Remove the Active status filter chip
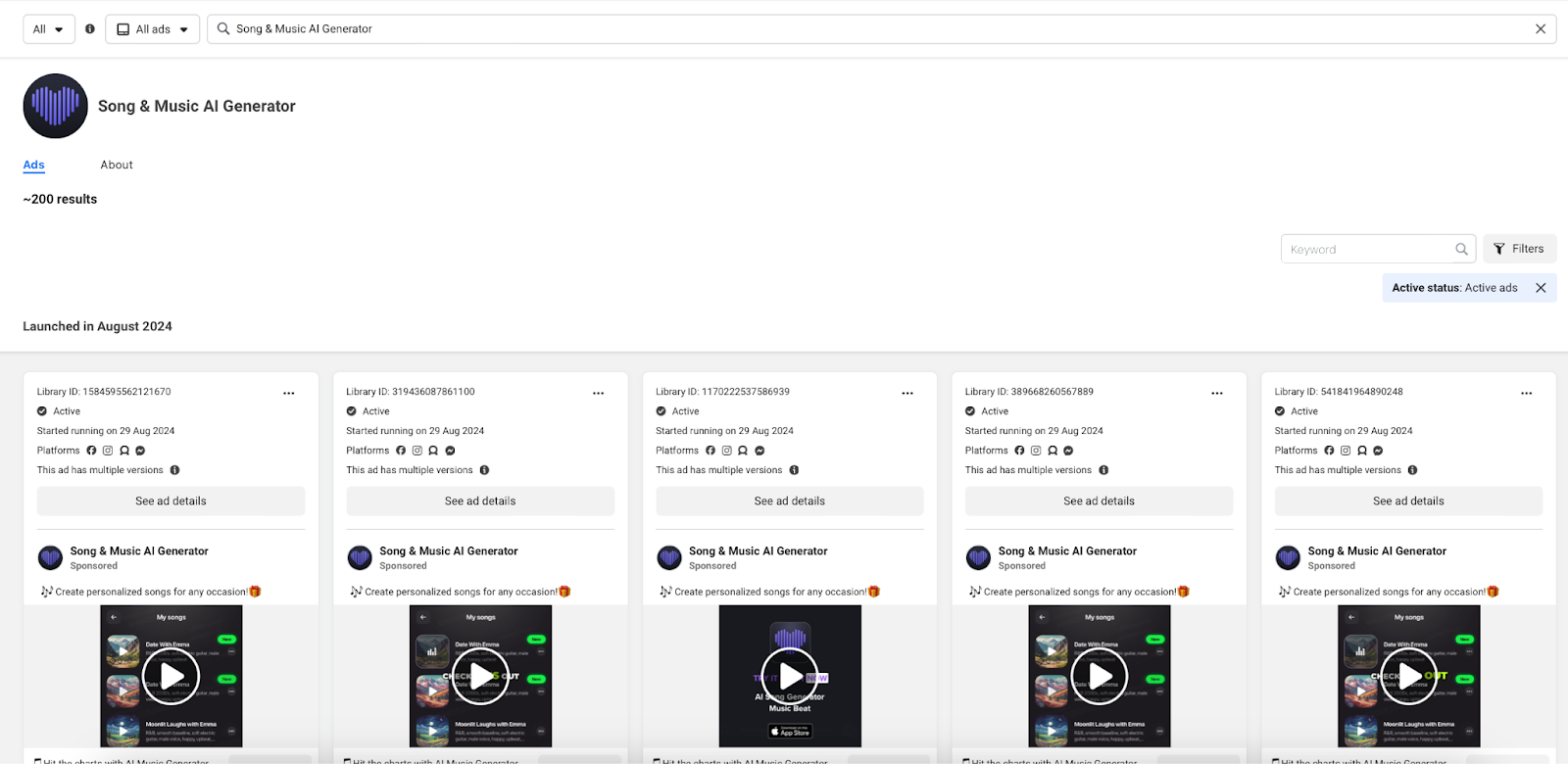1568x764 pixels. pyautogui.click(x=1541, y=288)
